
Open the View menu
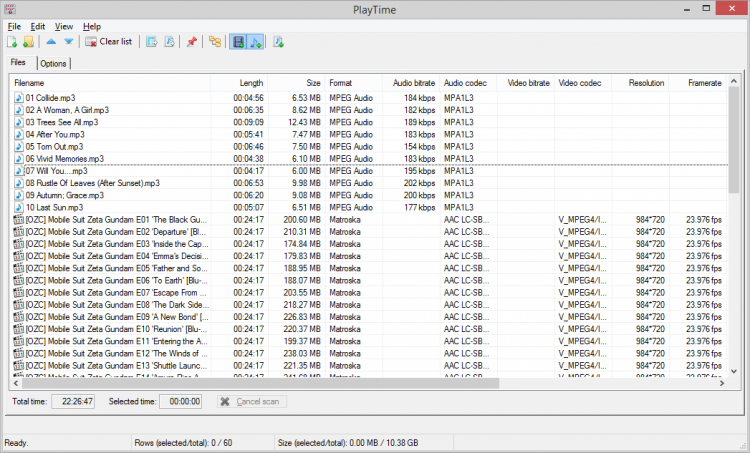(x=64, y=27)
